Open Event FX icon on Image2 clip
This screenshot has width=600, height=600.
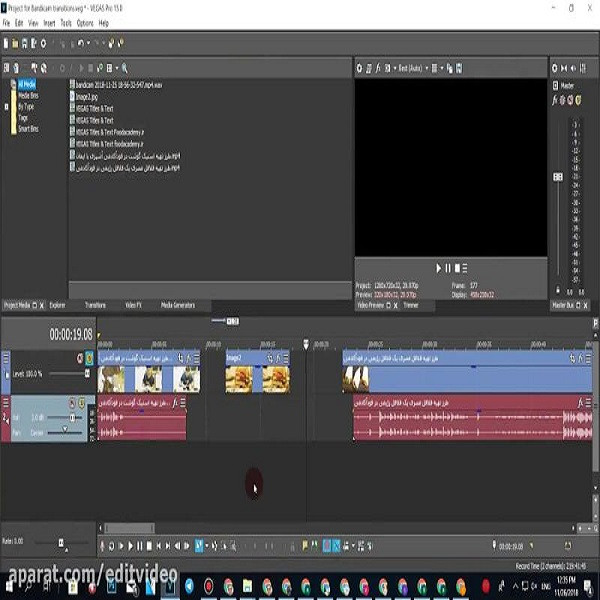[x=279, y=358]
